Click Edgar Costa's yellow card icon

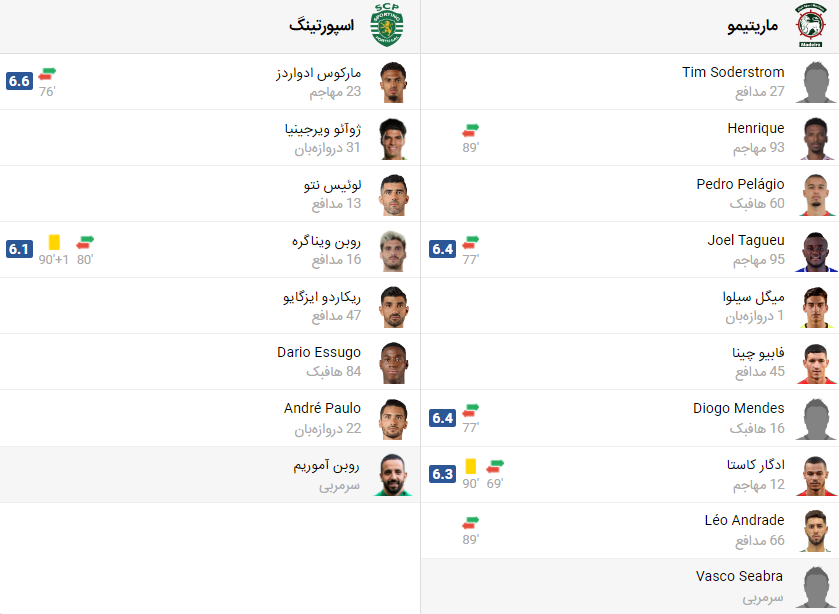click(x=471, y=466)
